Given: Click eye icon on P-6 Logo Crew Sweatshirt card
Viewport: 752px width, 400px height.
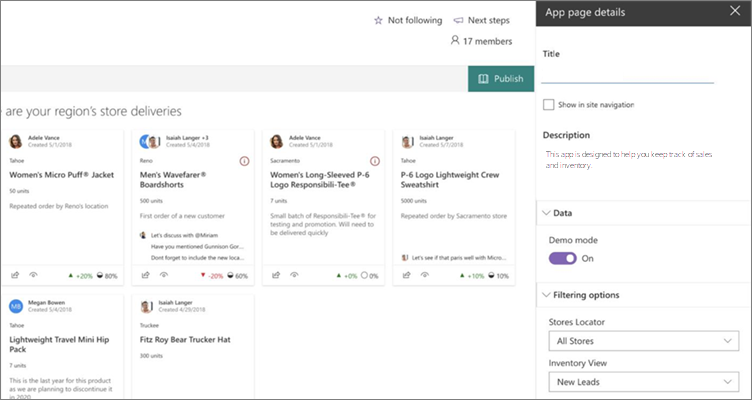Looking at the screenshot, I should 425,275.
